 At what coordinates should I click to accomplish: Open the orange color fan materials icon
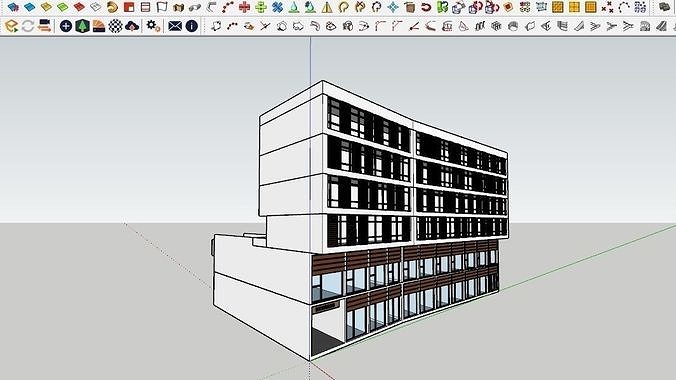click(99, 26)
